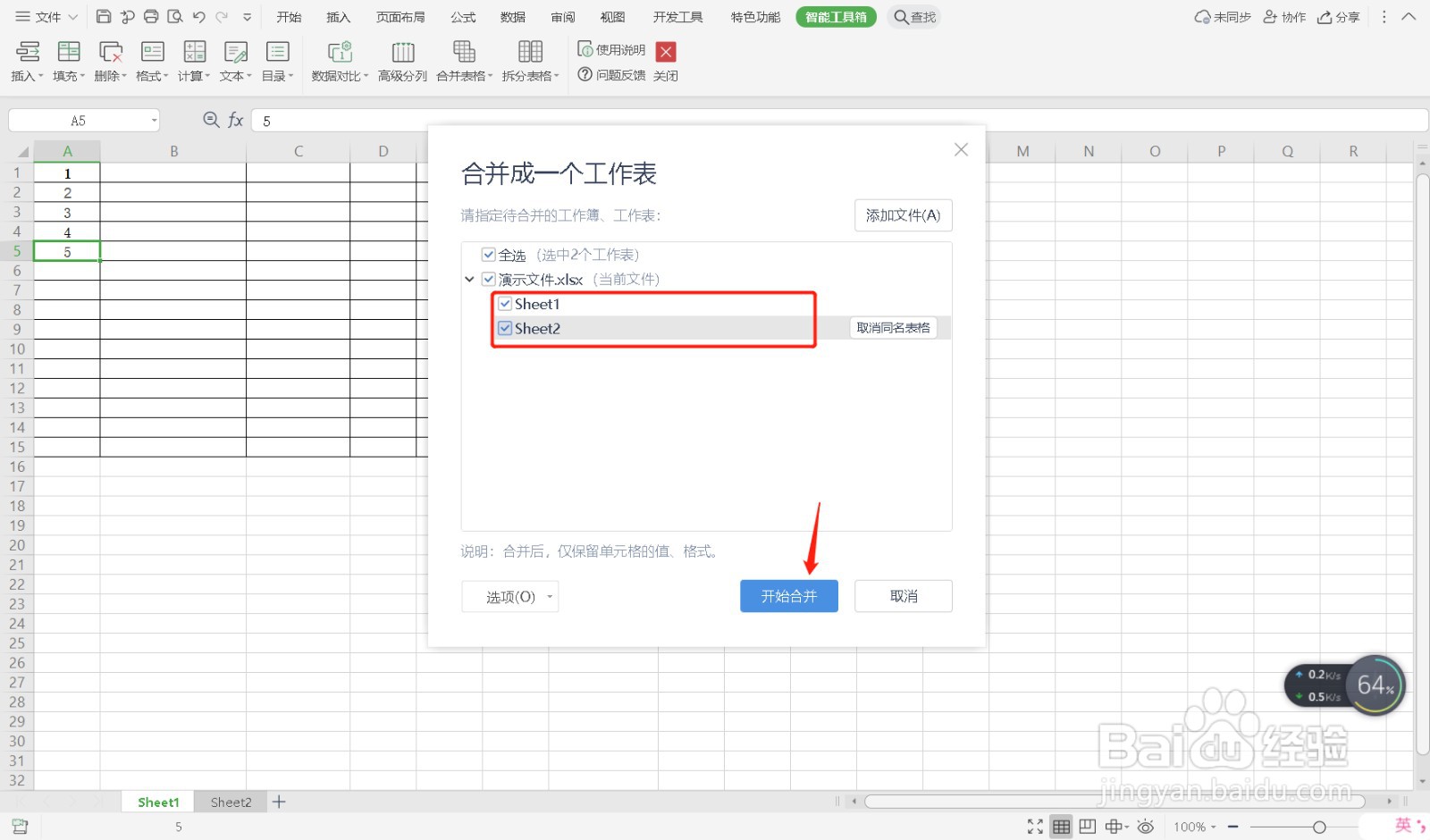Click the 开始合并 start merge button
1430x840 pixels.
[x=789, y=596]
